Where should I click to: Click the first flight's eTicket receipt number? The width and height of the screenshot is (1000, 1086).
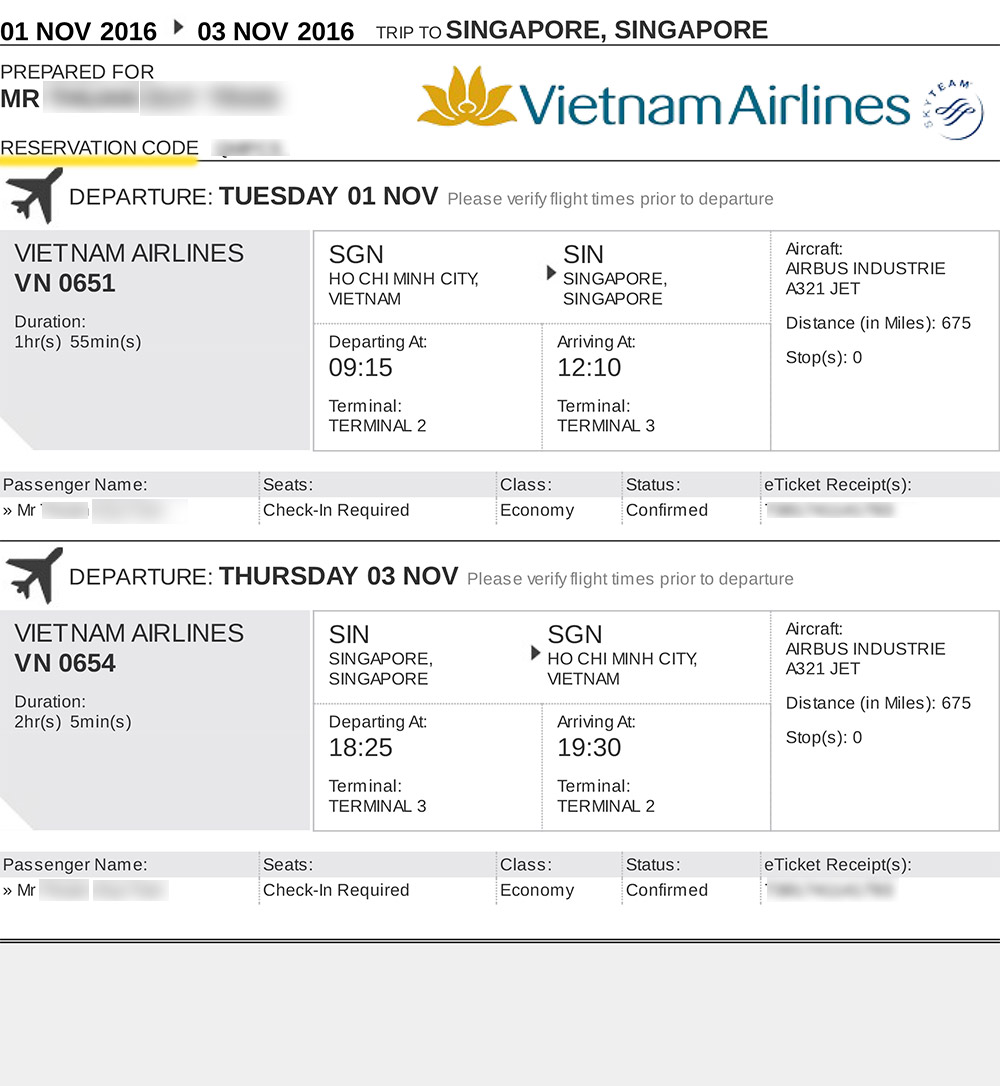pos(829,510)
